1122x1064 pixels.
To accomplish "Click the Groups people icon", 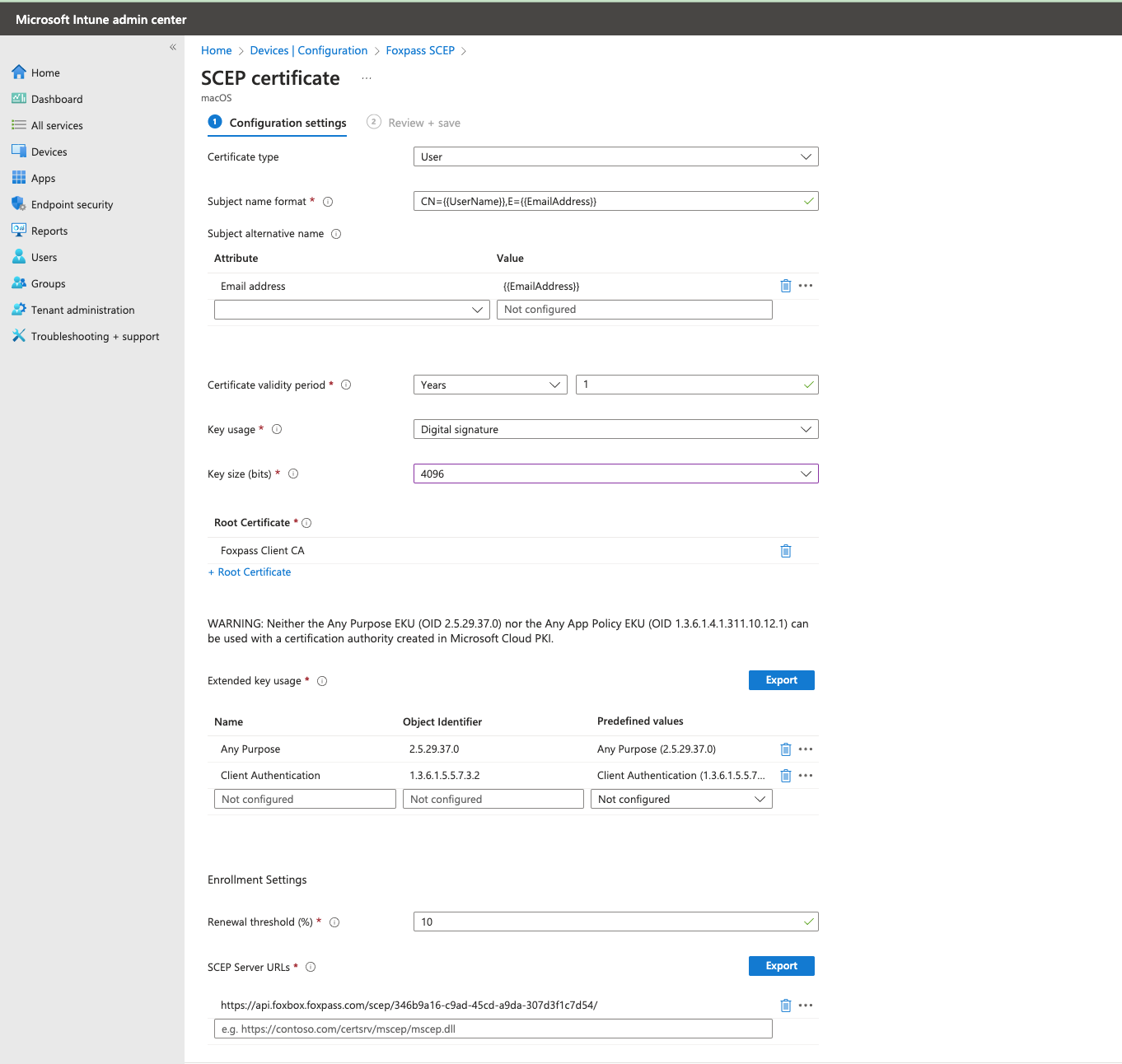I will coord(19,283).
